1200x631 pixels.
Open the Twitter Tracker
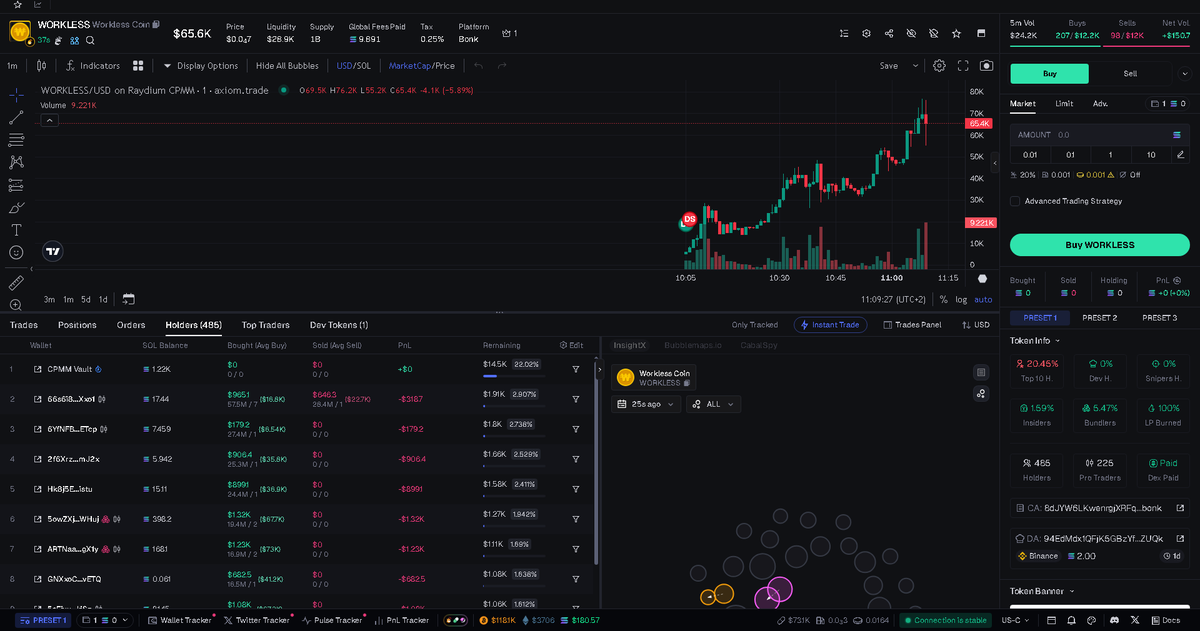[x=256, y=621]
